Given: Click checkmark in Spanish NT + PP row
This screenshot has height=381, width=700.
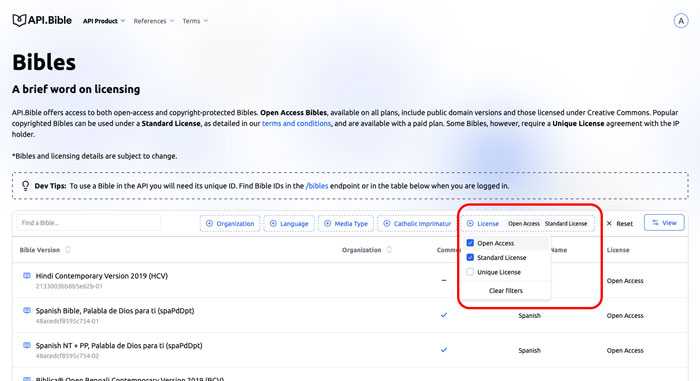Looking at the screenshot, I should (444, 350).
